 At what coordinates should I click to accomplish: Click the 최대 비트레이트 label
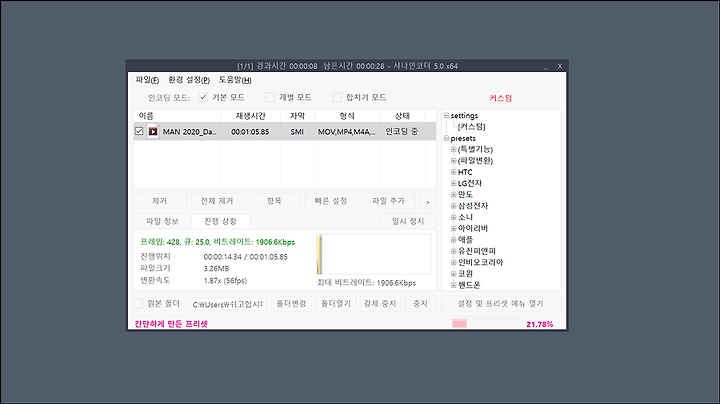(366, 283)
